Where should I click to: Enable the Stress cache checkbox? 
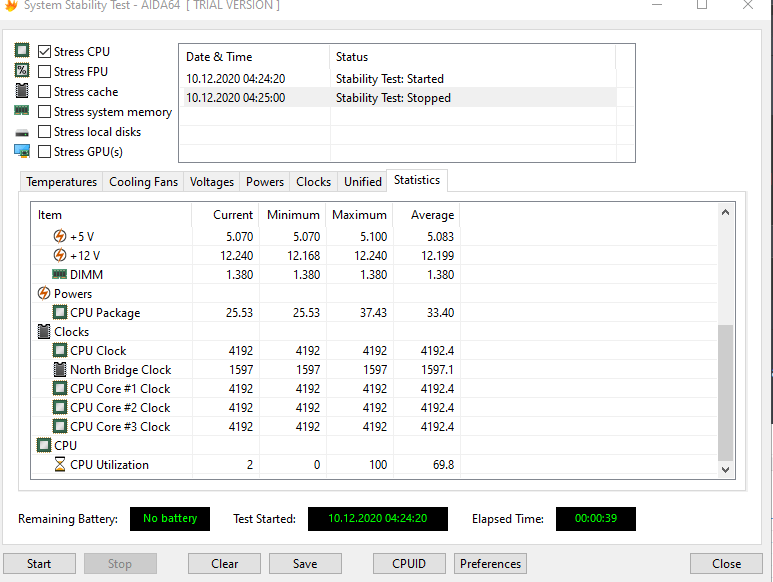[44, 92]
